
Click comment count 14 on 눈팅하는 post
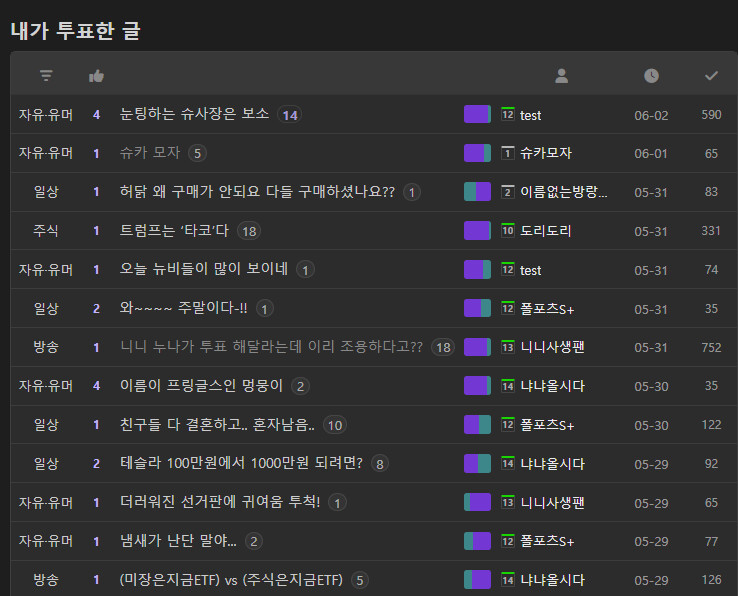pyautogui.click(x=289, y=115)
